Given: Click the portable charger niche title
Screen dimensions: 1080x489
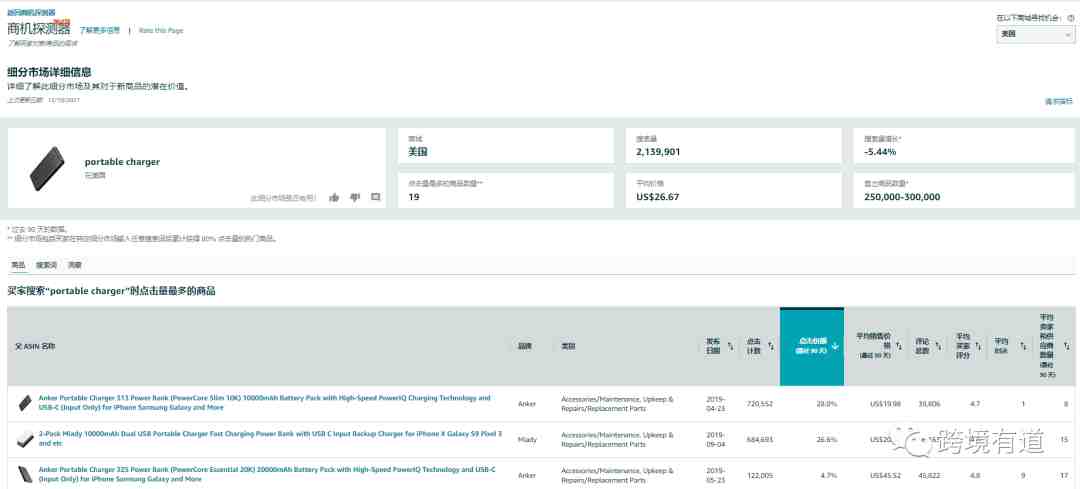Looking at the screenshot, I should [122, 162].
